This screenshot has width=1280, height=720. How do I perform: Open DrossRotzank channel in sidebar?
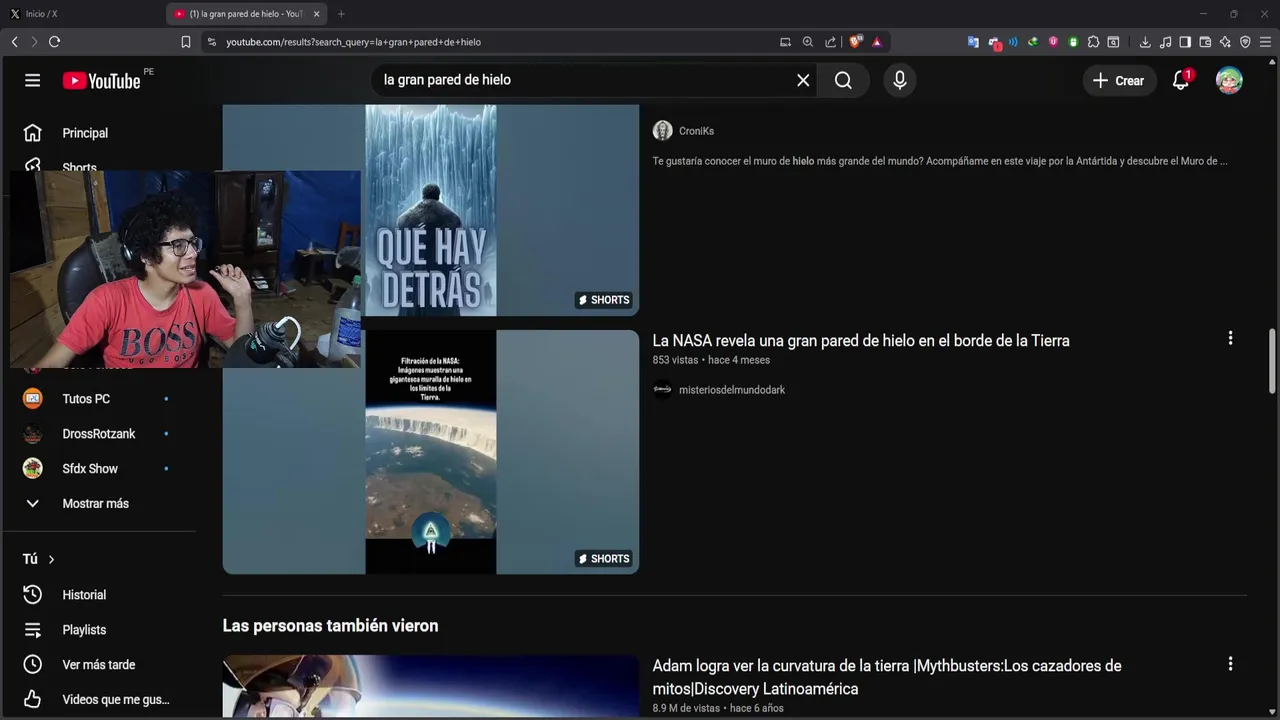[x=100, y=434]
